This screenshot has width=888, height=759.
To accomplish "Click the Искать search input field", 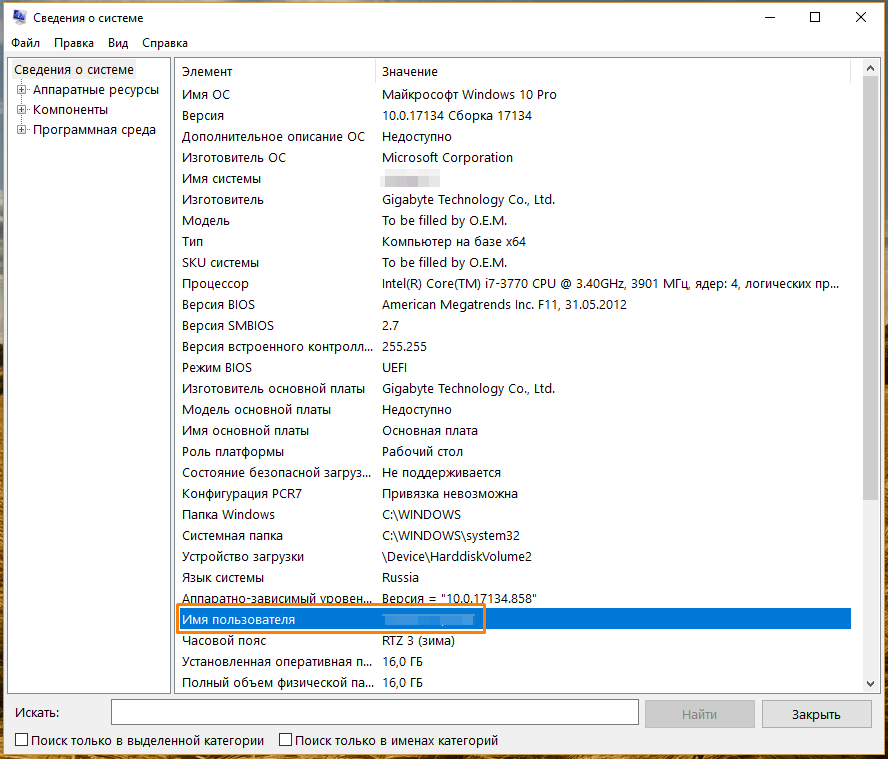I will [x=375, y=713].
